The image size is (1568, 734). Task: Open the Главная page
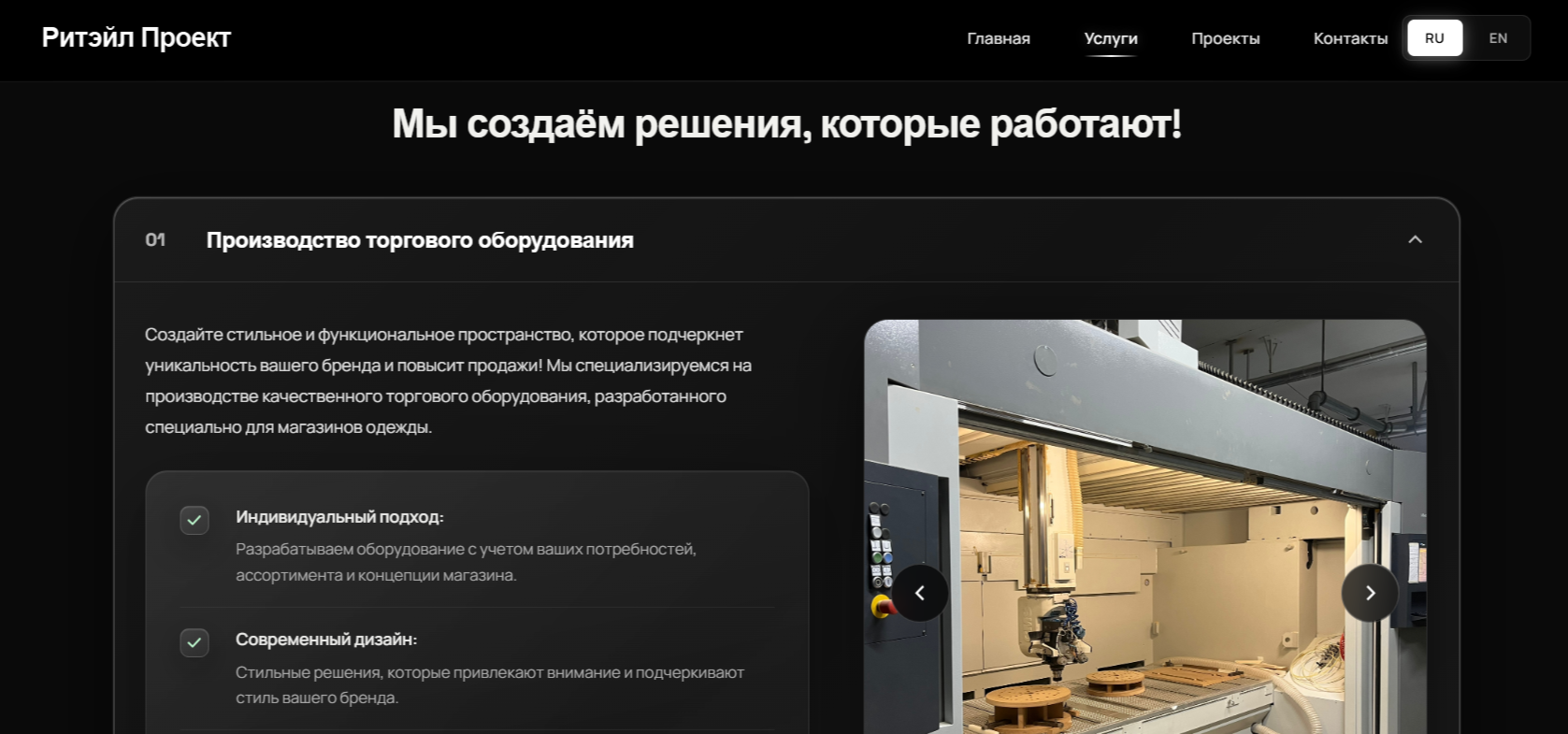point(999,38)
